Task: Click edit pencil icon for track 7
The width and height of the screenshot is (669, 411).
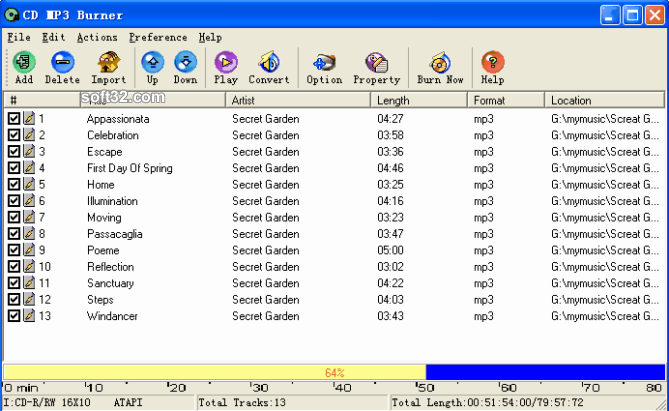Action: (29, 217)
